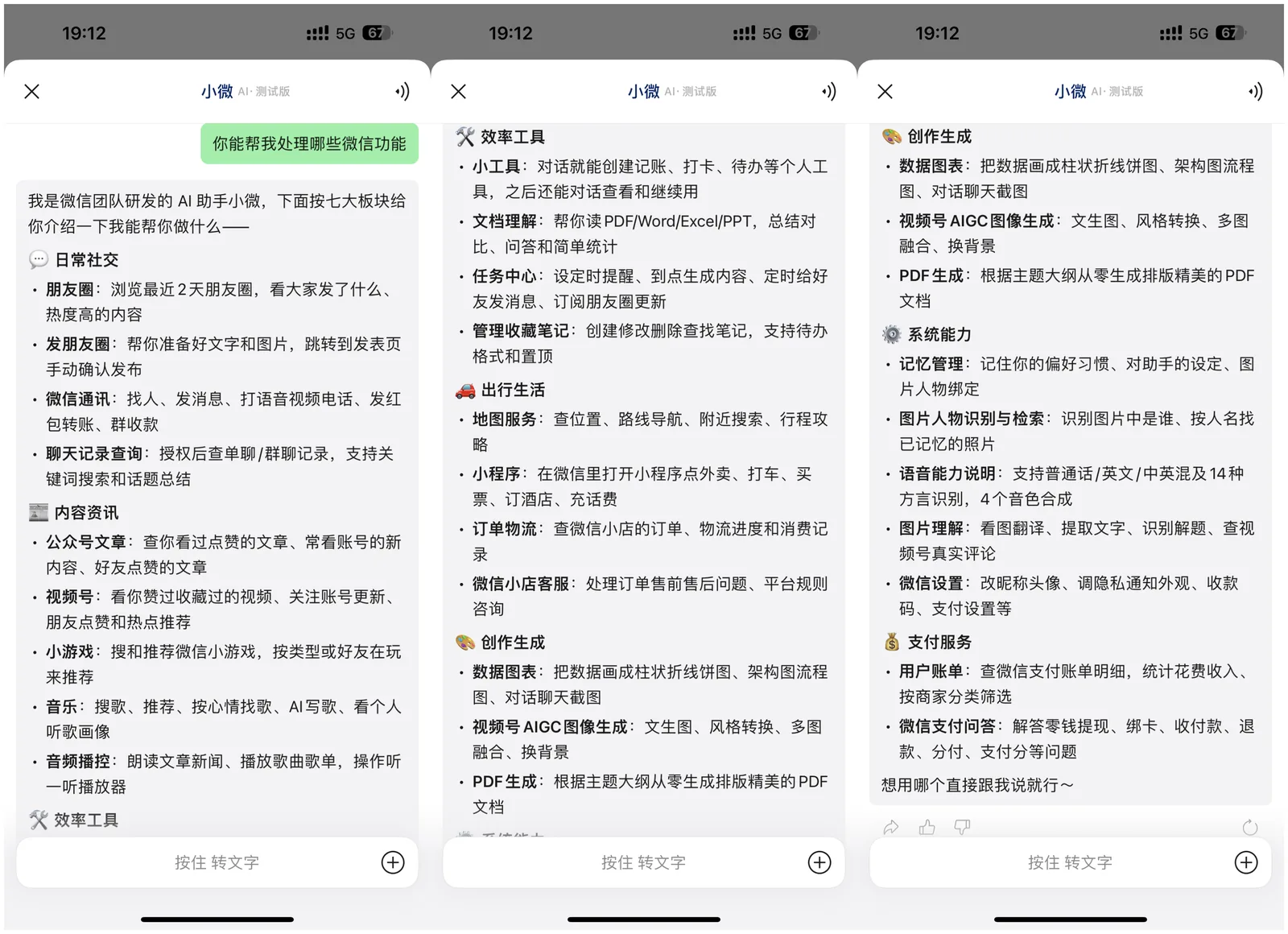1288x934 pixels.
Task: Select the 视频号 bullet under 内容资讯
Action: [217, 610]
